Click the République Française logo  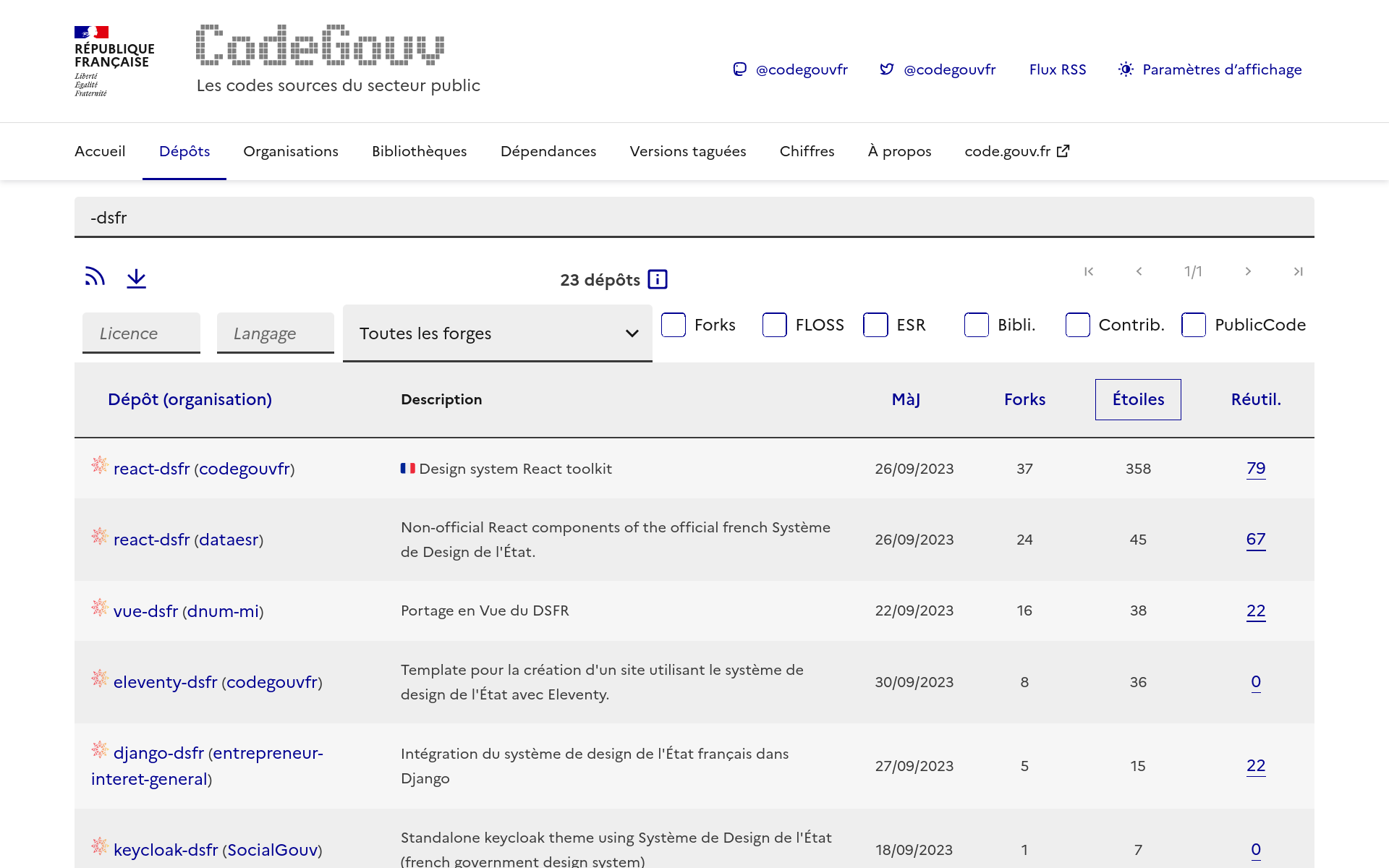[114, 61]
